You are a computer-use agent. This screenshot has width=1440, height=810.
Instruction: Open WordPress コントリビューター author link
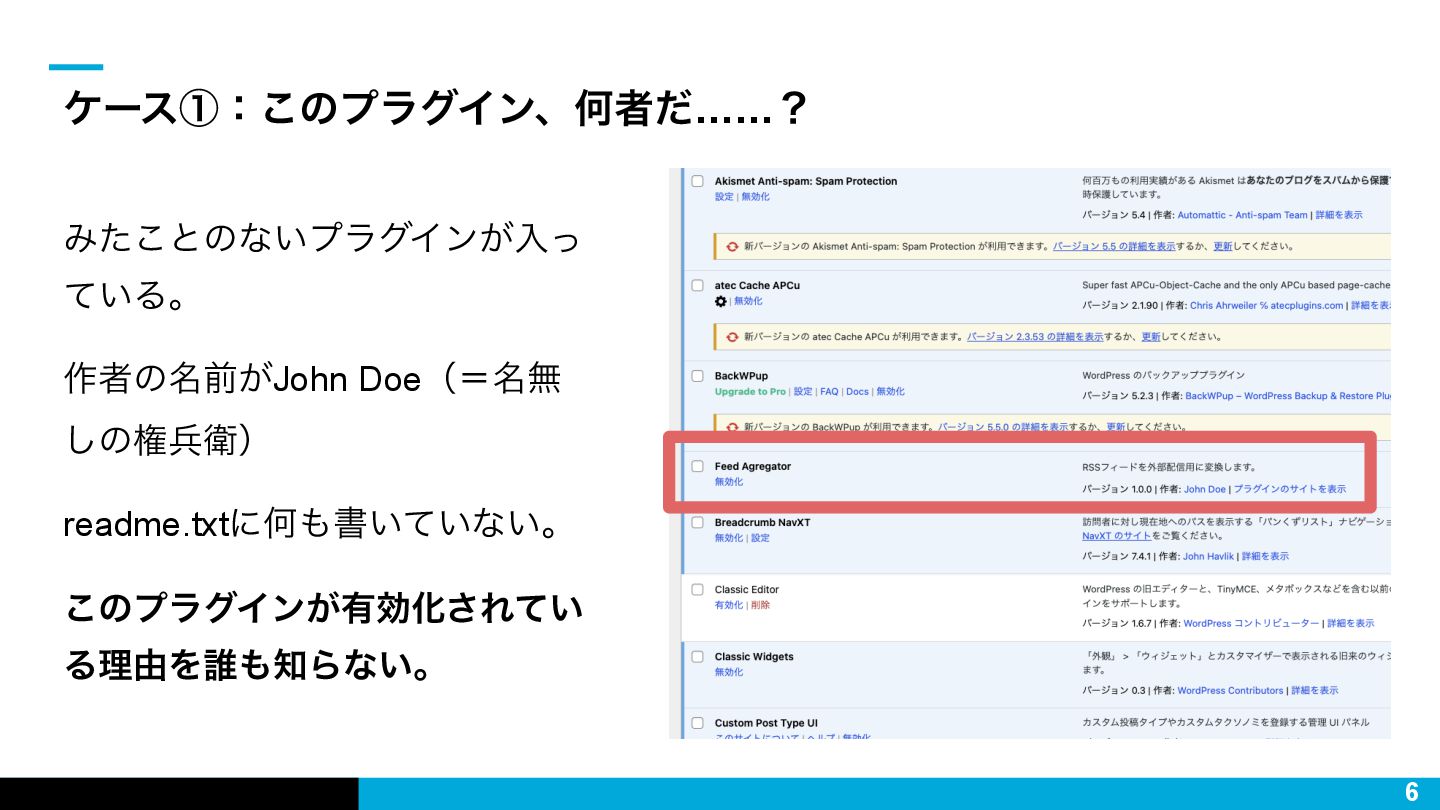(1251, 623)
